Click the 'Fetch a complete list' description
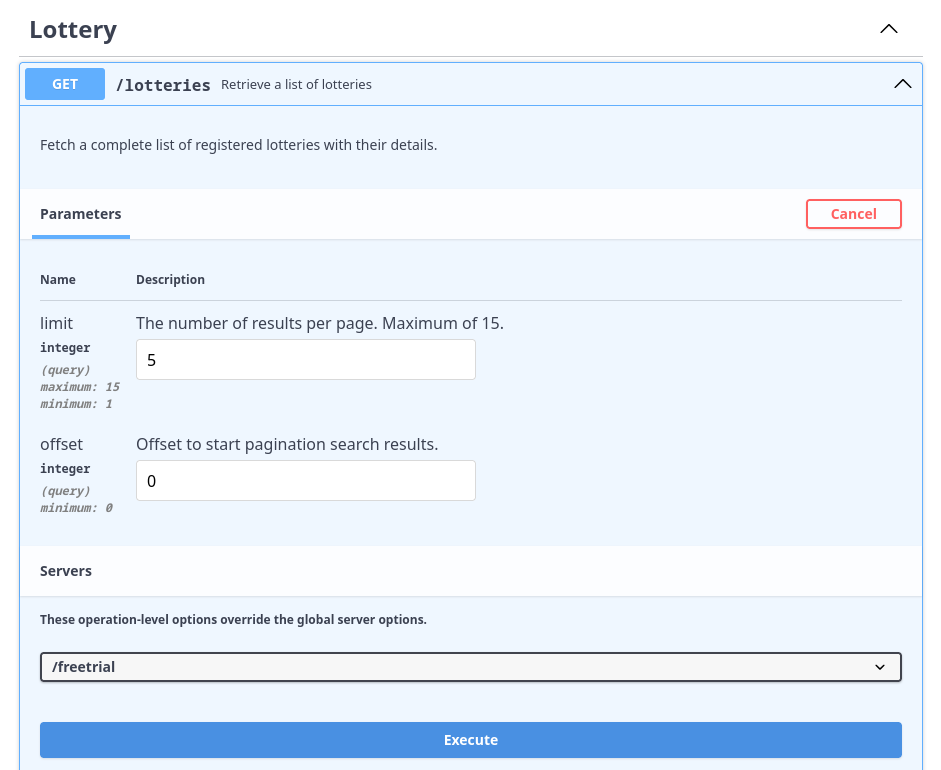This screenshot has height=770, width=941. click(x=239, y=145)
